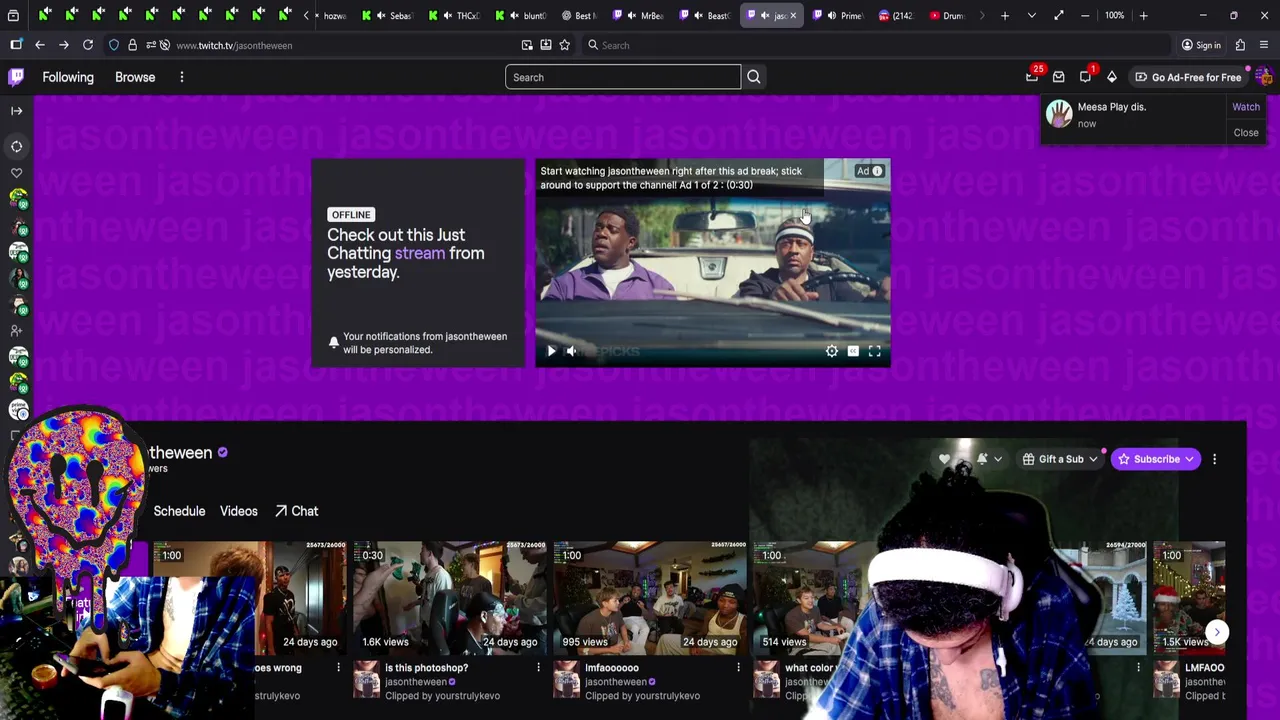Image resolution: width=1280 pixels, height=720 pixels.
Task: Open the 'is this photoshop?' clip thumbnail
Action: [x=450, y=597]
